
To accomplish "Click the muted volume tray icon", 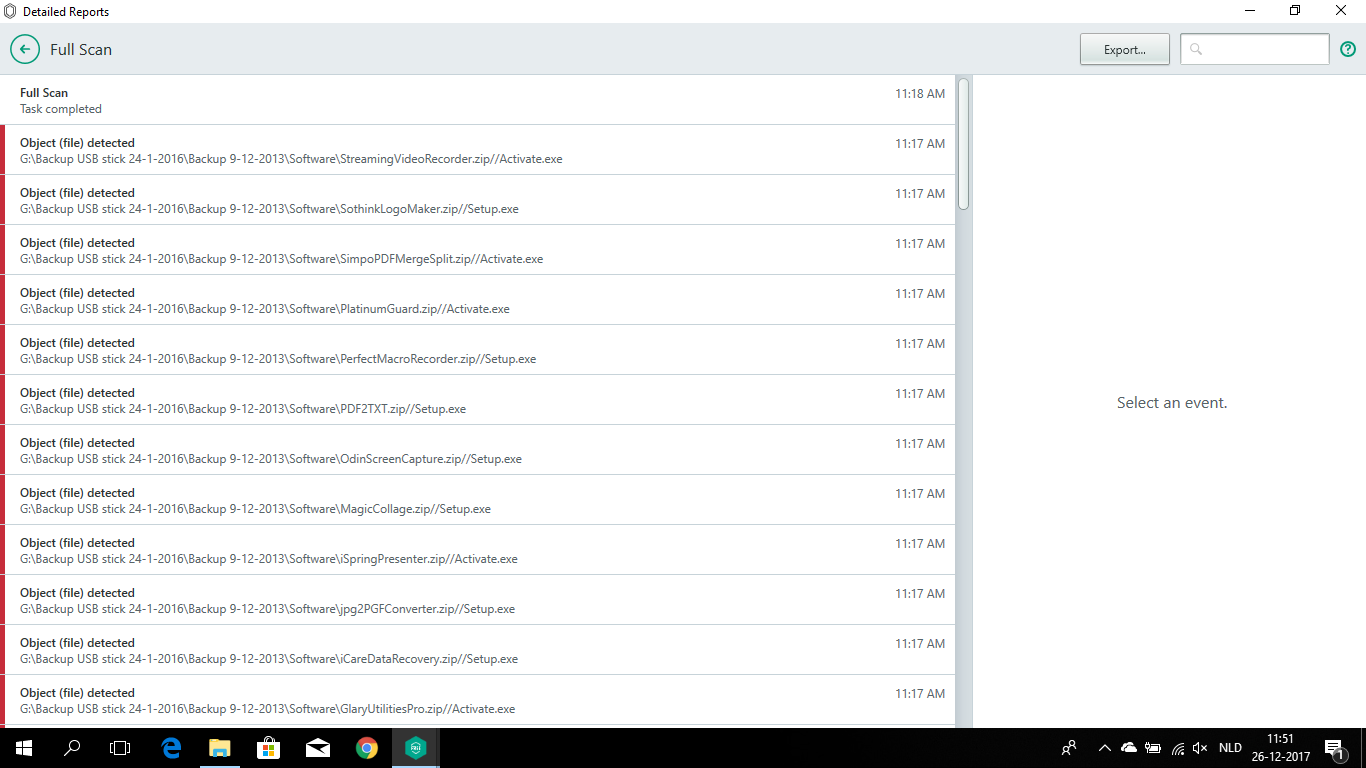I will pos(1201,747).
